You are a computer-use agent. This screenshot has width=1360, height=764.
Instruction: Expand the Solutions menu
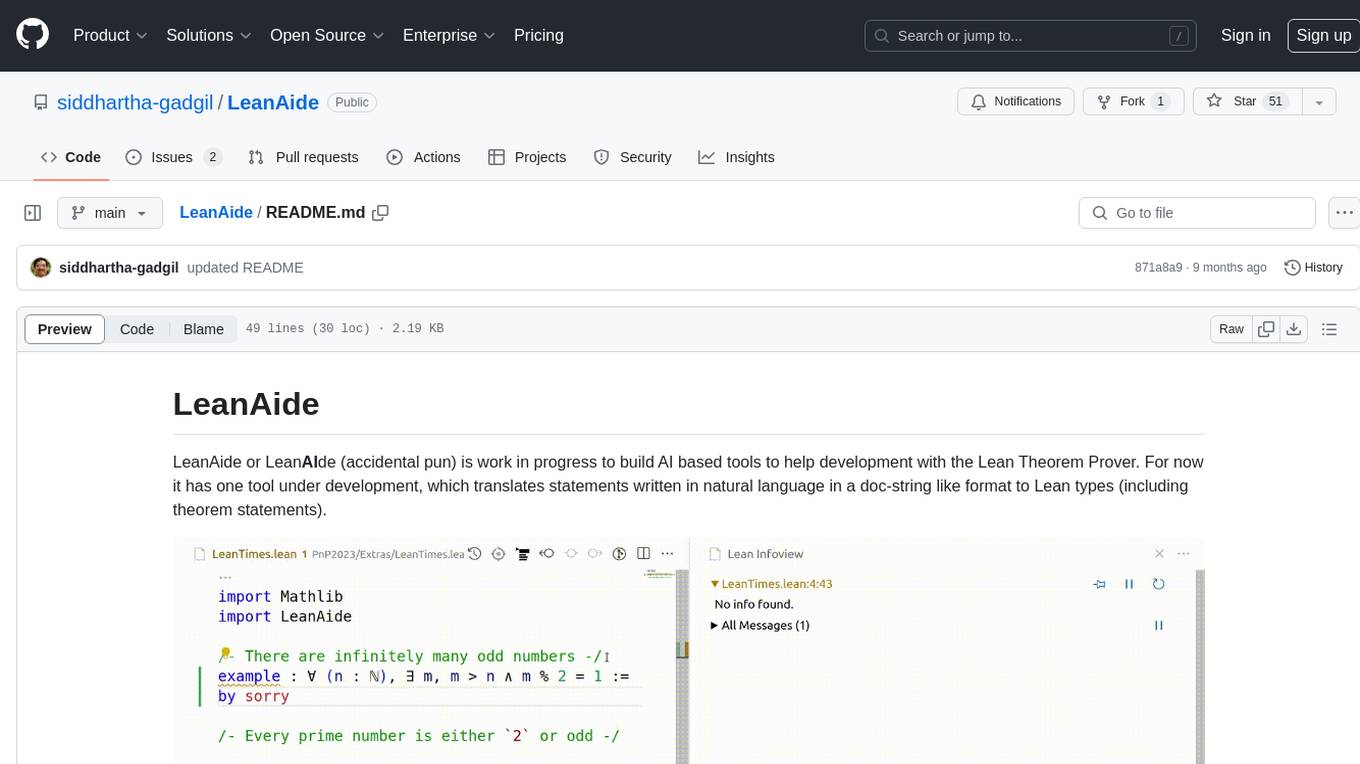[207, 35]
